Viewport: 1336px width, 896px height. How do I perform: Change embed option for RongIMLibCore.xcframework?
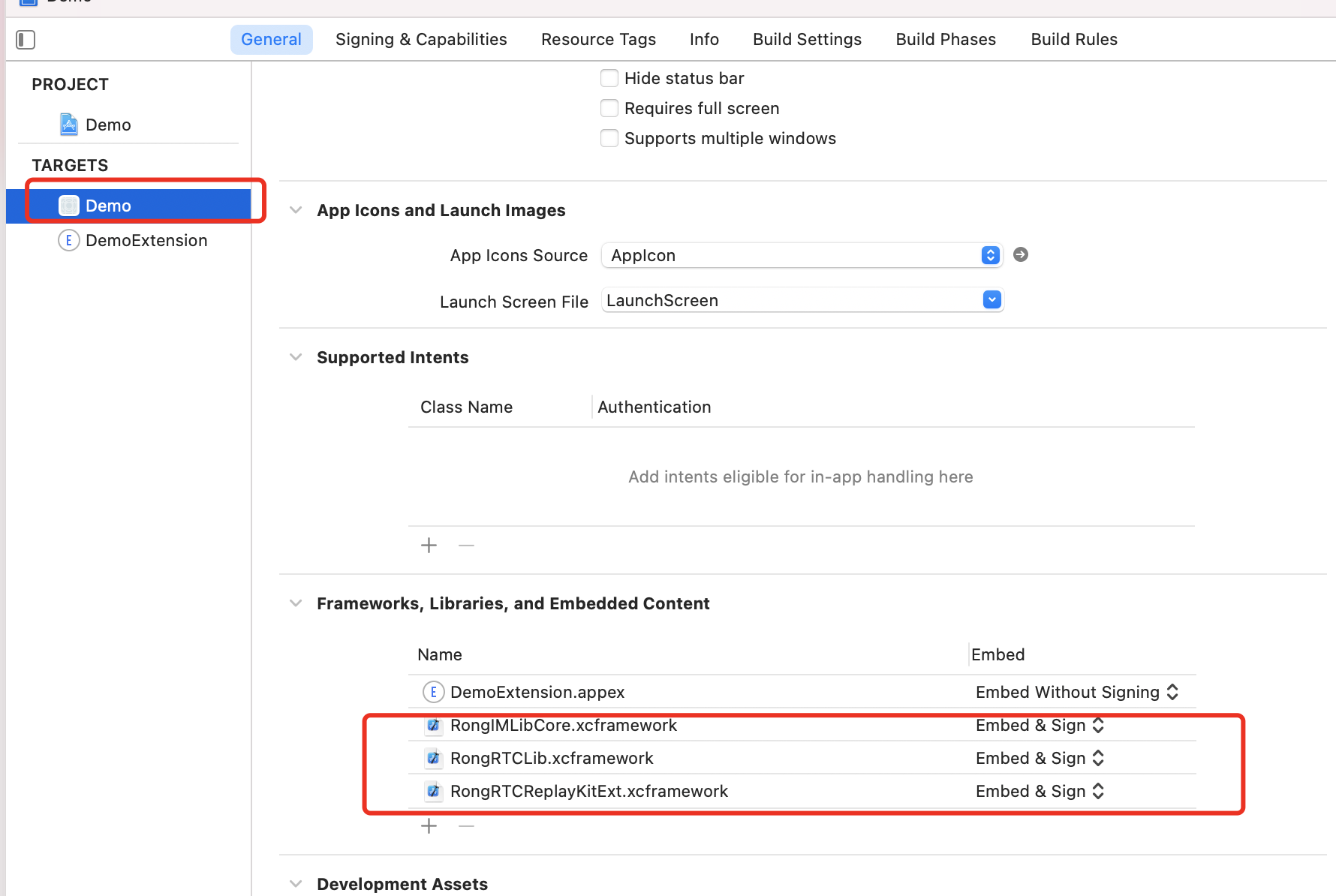tap(1040, 725)
